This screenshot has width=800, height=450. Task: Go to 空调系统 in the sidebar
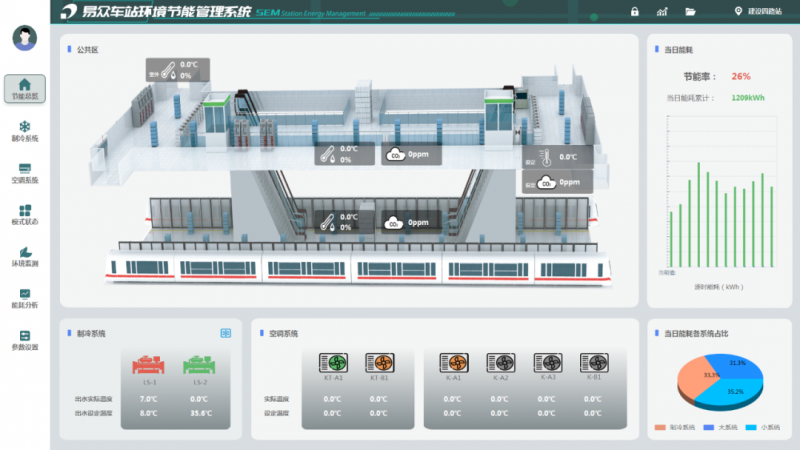pos(24,173)
